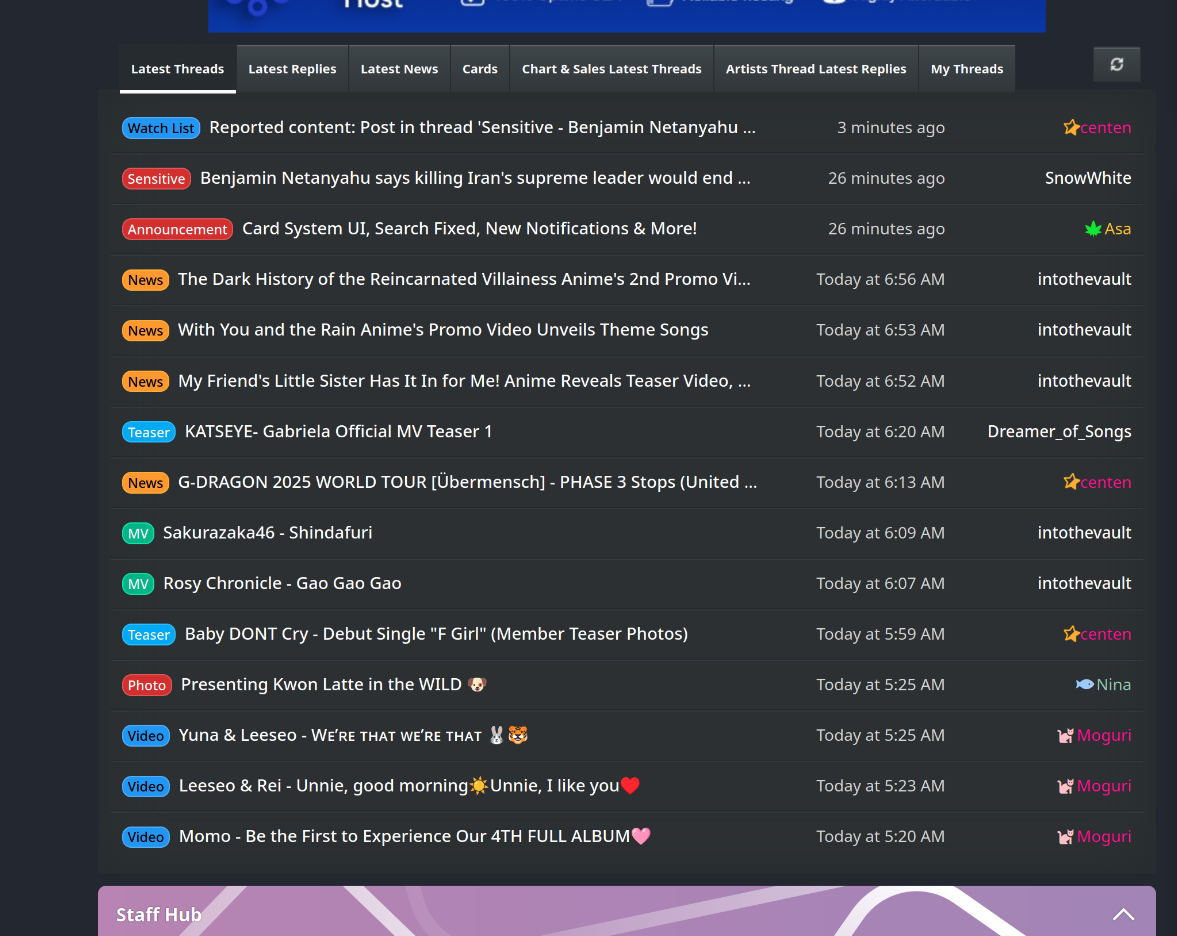1177x936 pixels.
Task: Open Yuna & Leeseo We're That thread
Action: pyautogui.click(x=353, y=735)
